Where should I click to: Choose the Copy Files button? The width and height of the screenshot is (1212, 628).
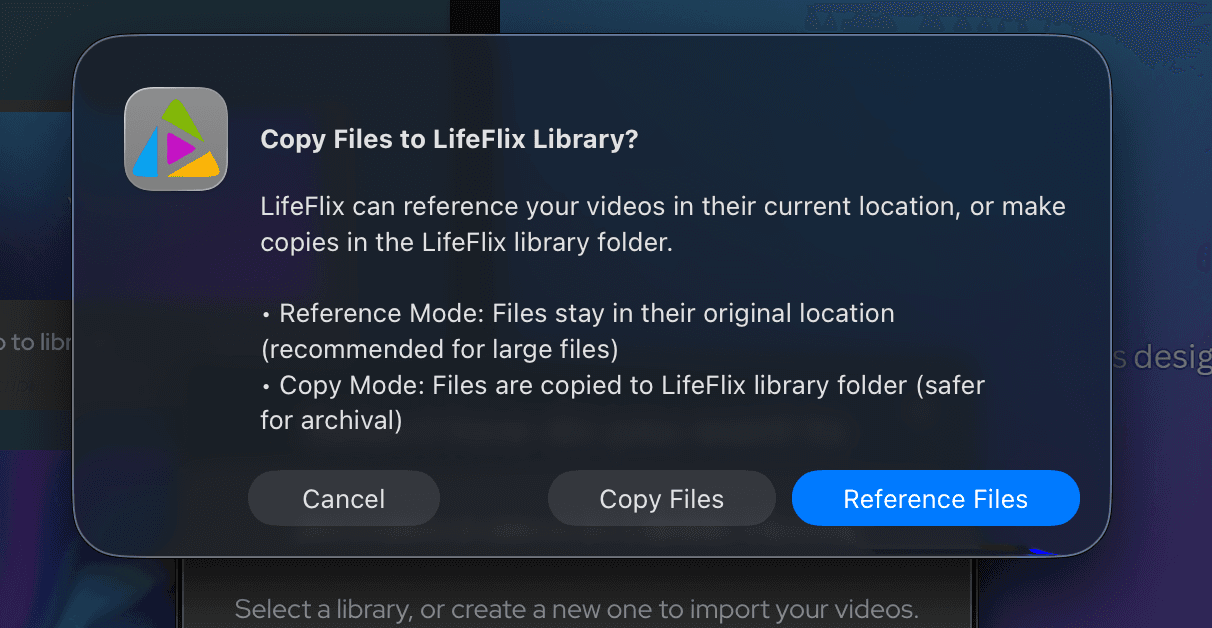[661, 498]
